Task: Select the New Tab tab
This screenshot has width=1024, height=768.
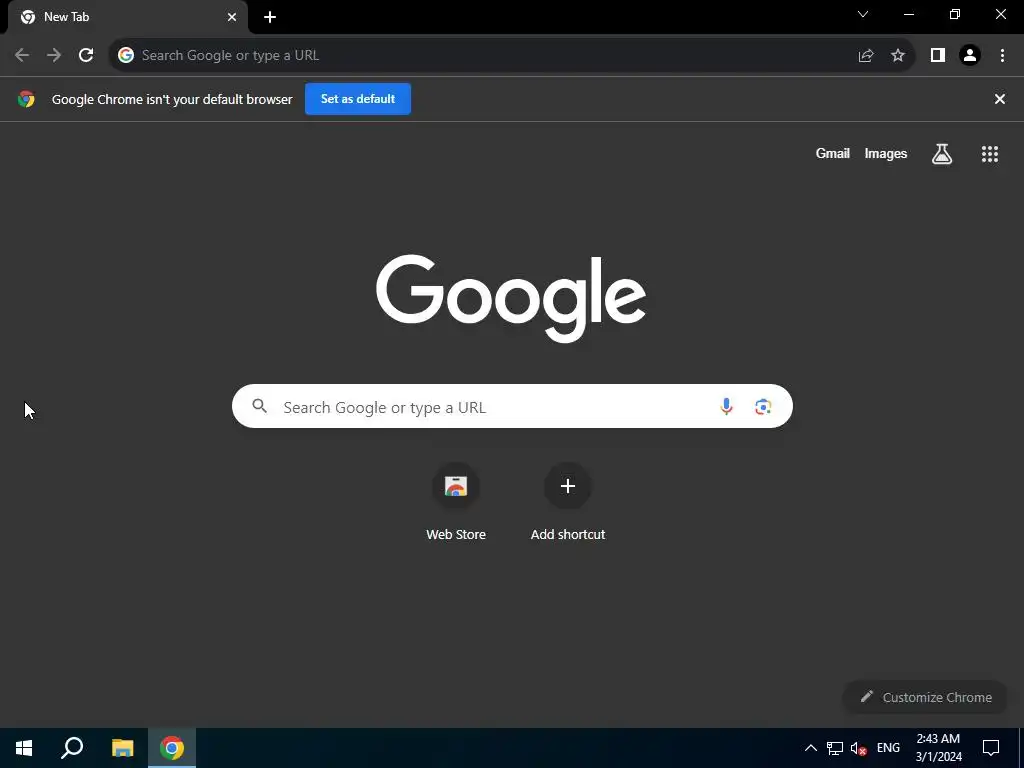Action: click(x=127, y=17)
